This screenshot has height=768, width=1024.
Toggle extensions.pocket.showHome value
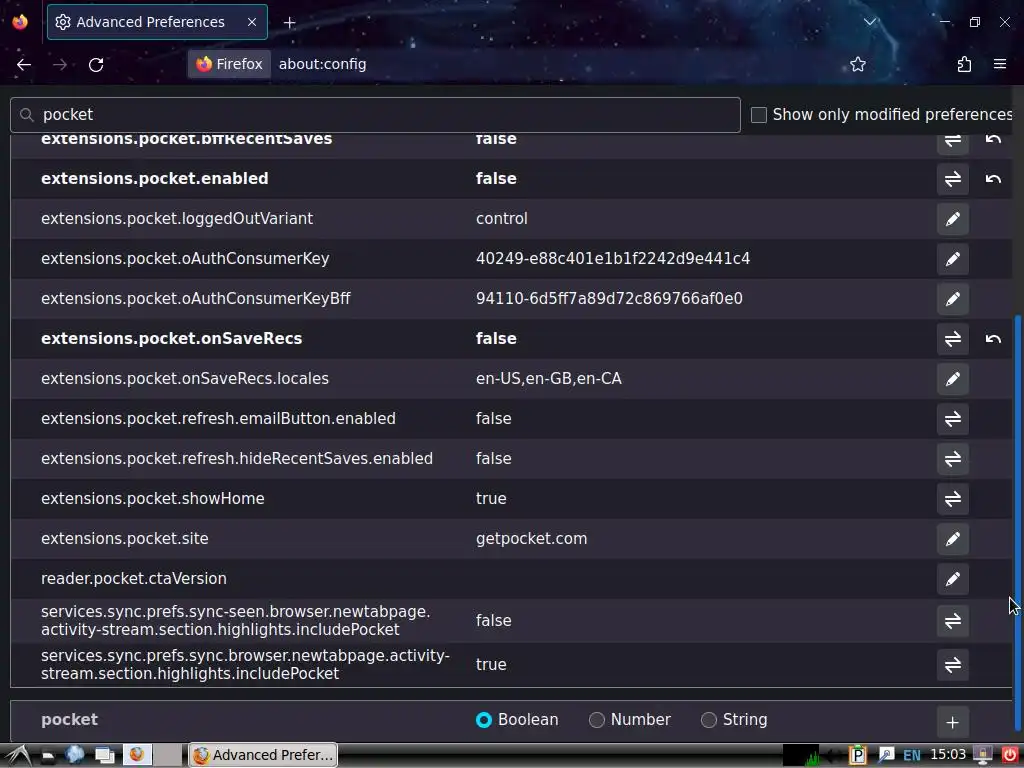coord(952,498)
